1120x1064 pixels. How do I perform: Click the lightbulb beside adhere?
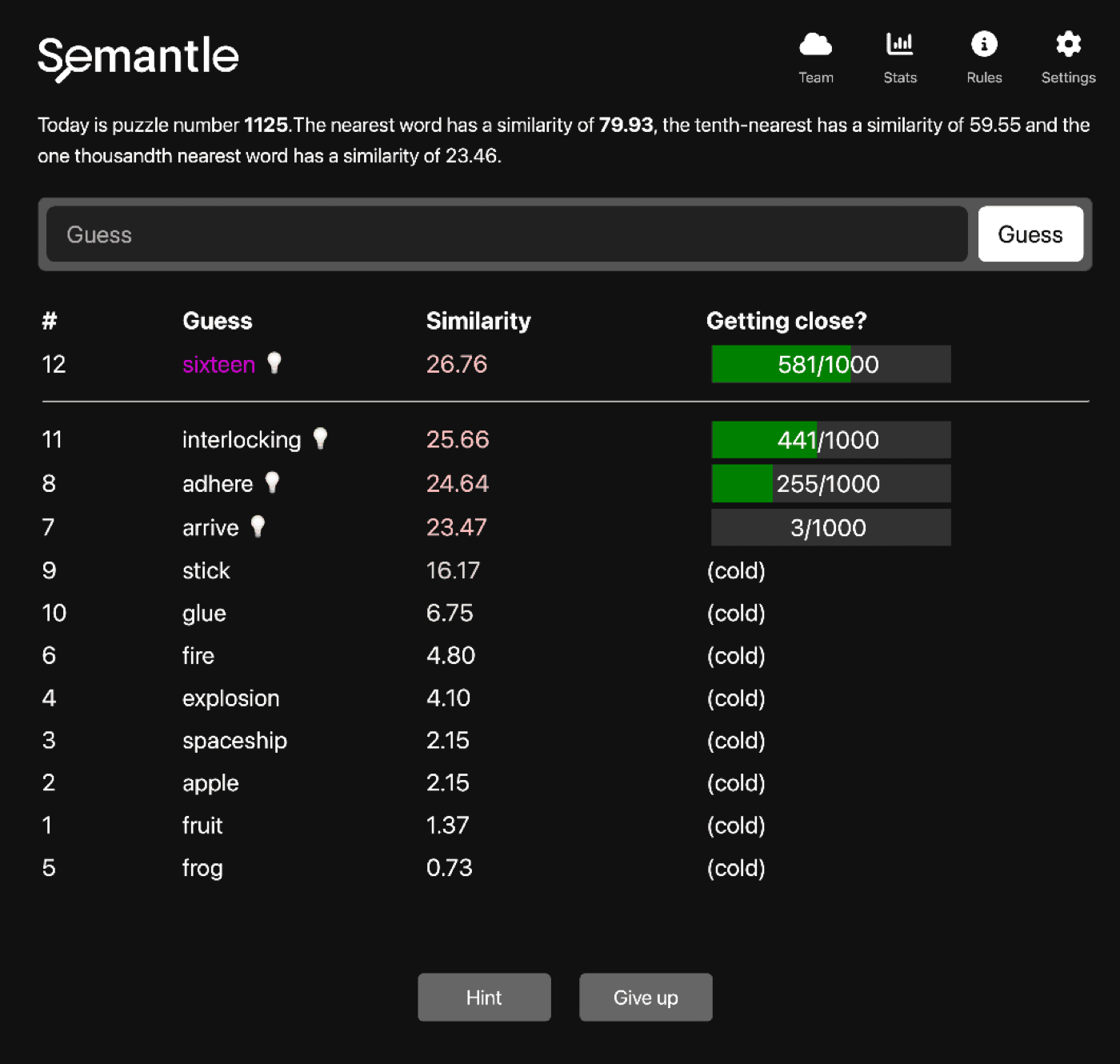click(x=273, y=482)
